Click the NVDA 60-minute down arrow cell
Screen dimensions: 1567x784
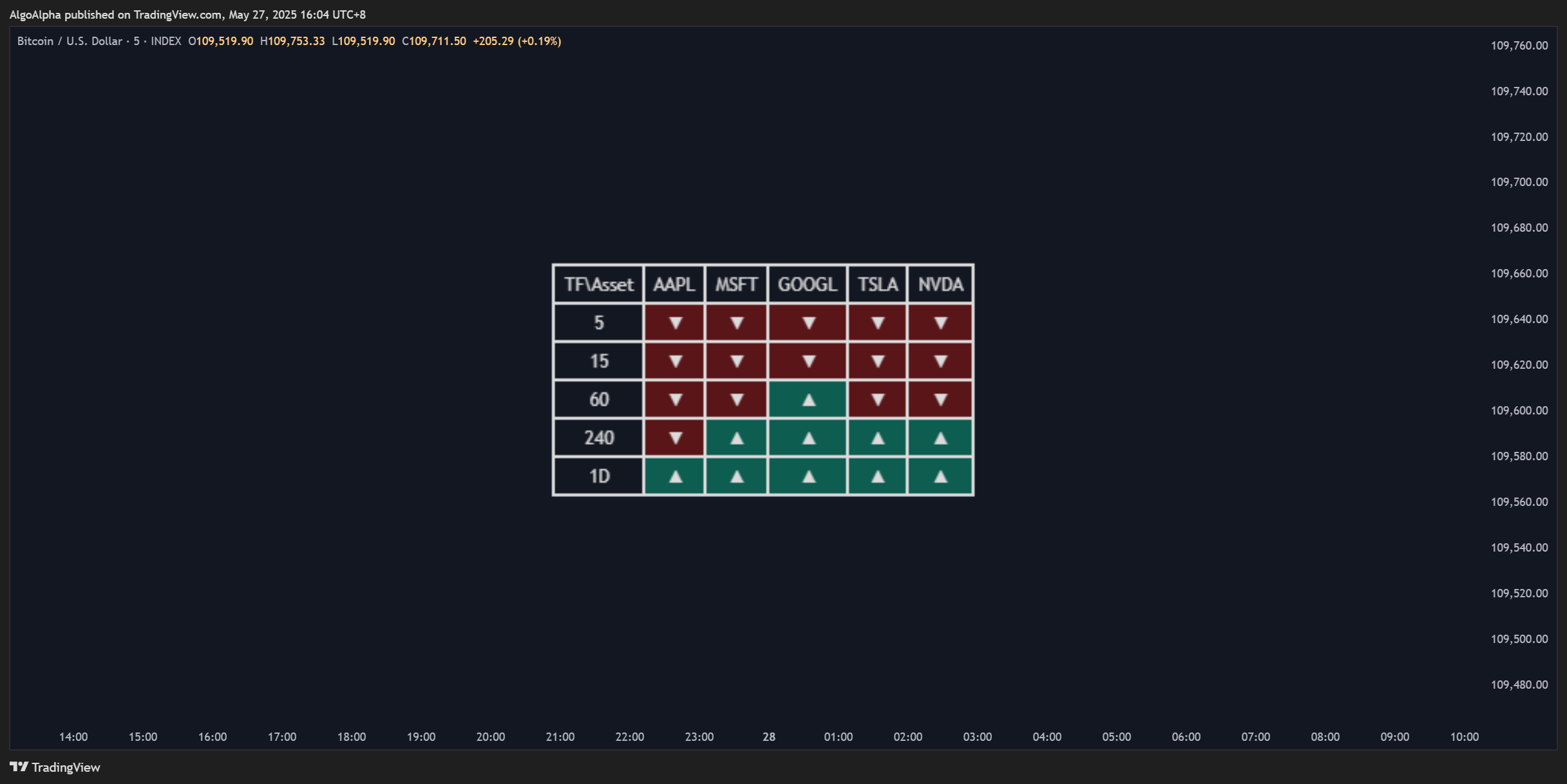click(940, 399)
